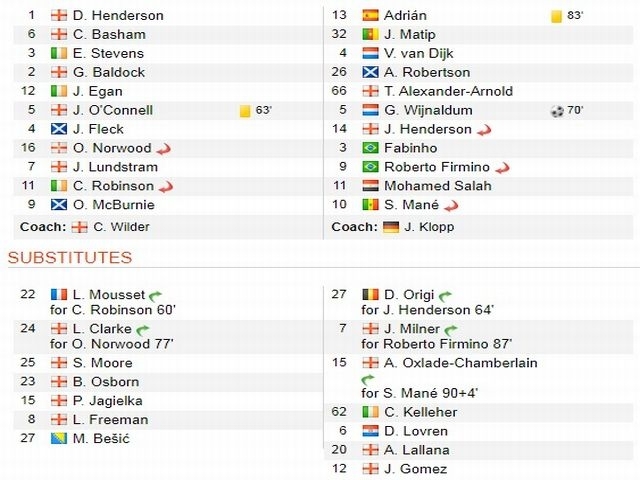The width and height of the screenshot is (640, 480).
Task: Click on T. Alexander-Arnold's name
Action: pos(448,92)
